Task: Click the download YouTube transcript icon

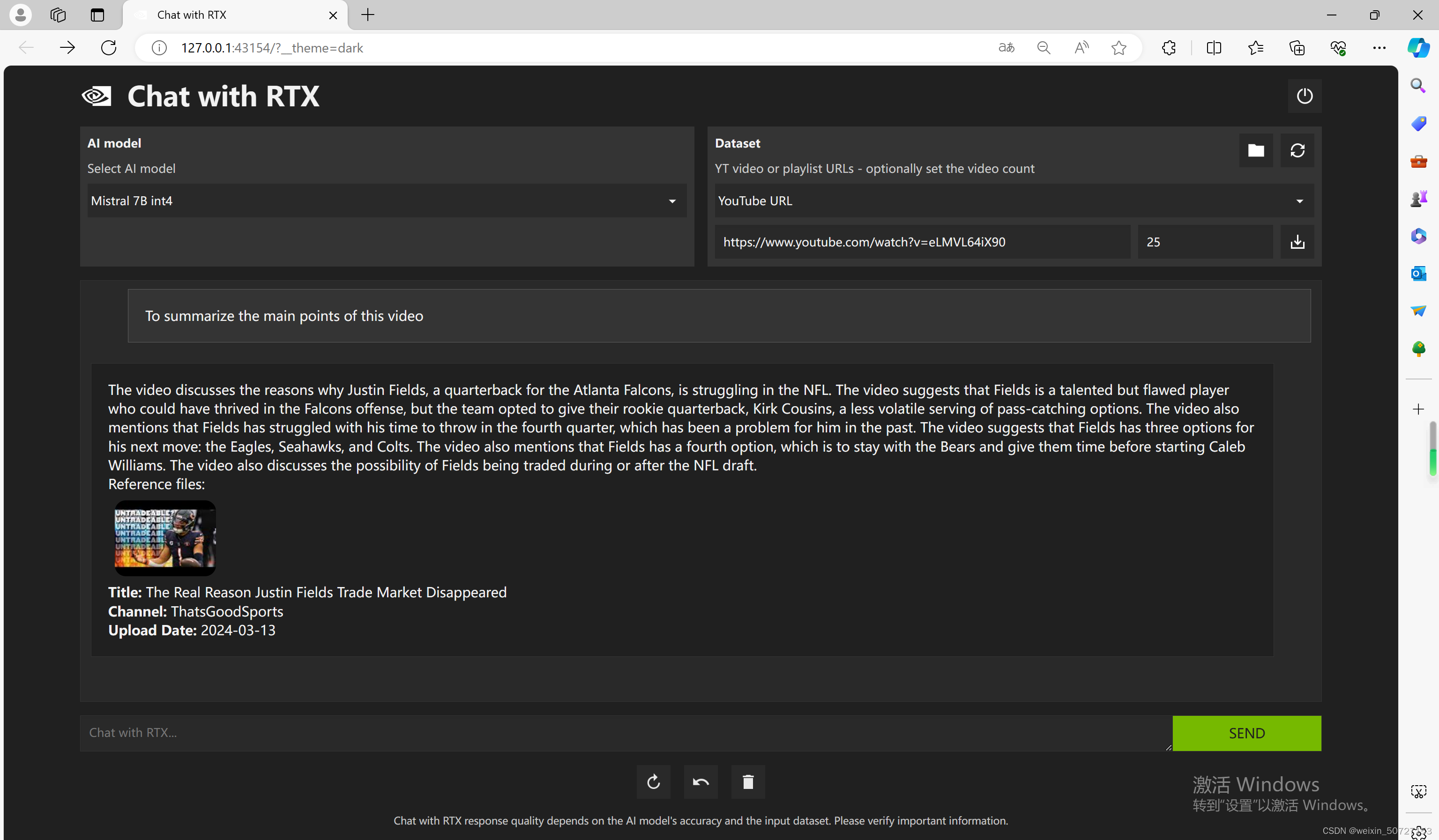Action: tap(1297, 242)
